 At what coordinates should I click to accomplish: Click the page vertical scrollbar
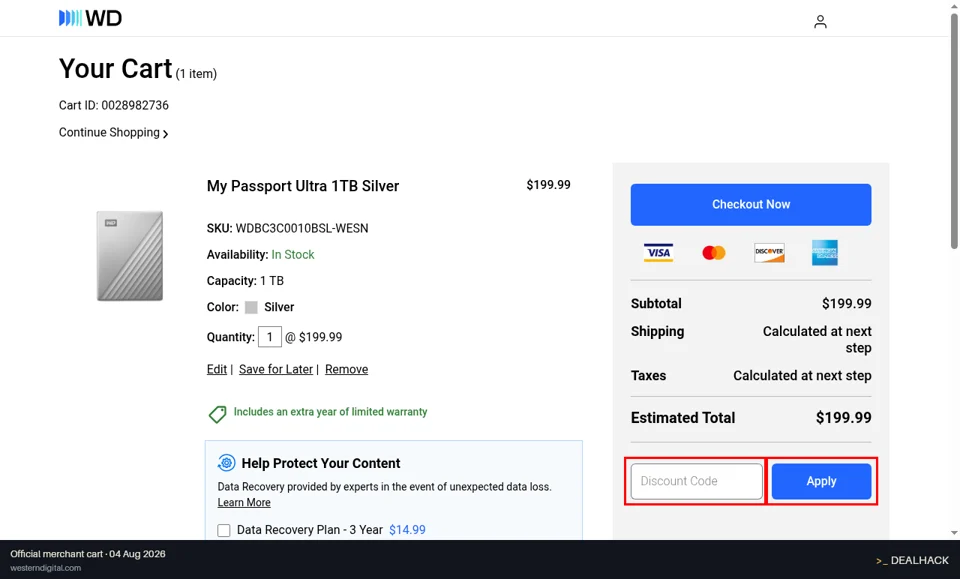(x=954, y=132)
